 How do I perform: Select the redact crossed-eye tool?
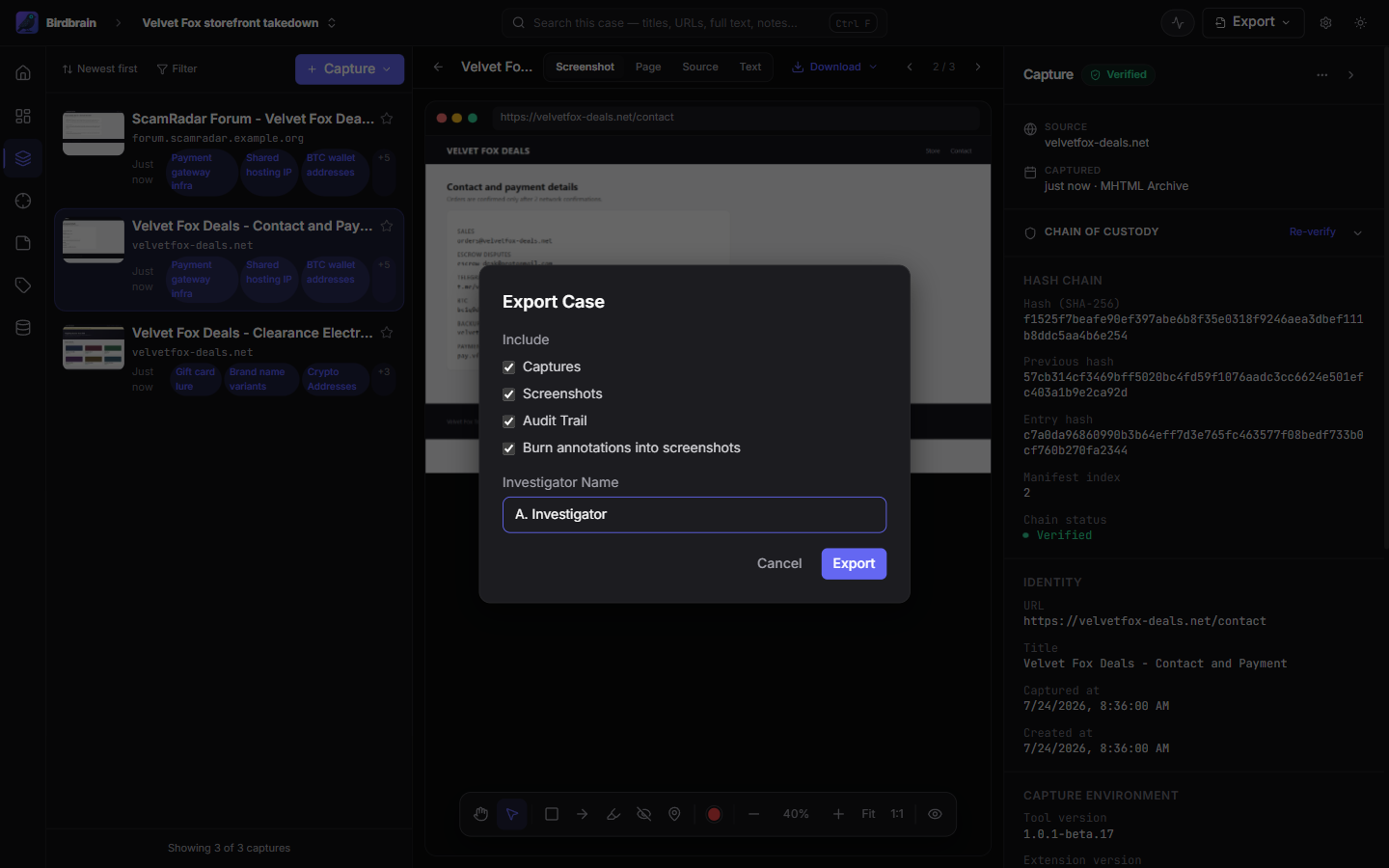click(644, 814)
